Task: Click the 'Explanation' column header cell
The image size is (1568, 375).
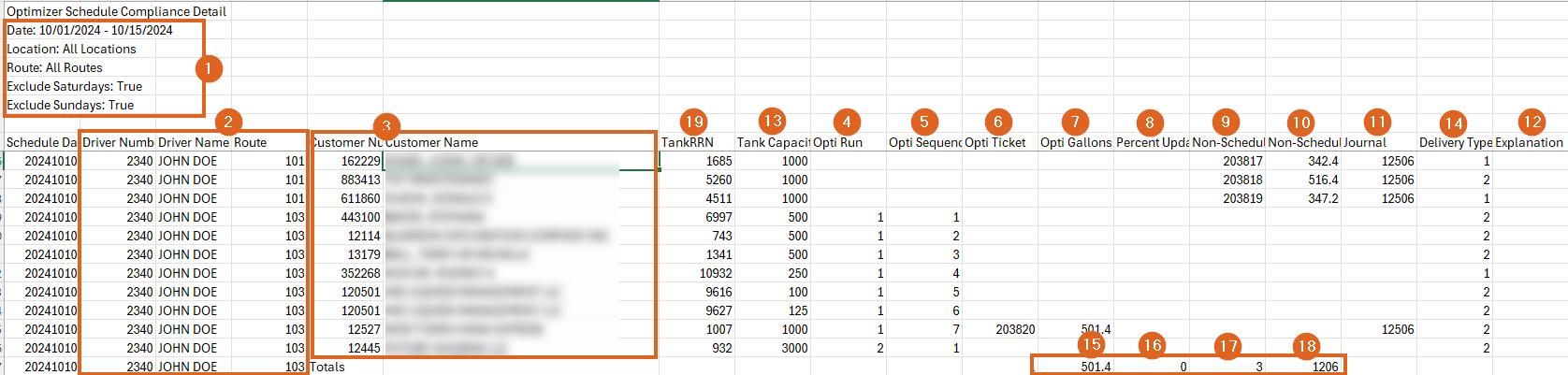Action: click(1530, 142)
